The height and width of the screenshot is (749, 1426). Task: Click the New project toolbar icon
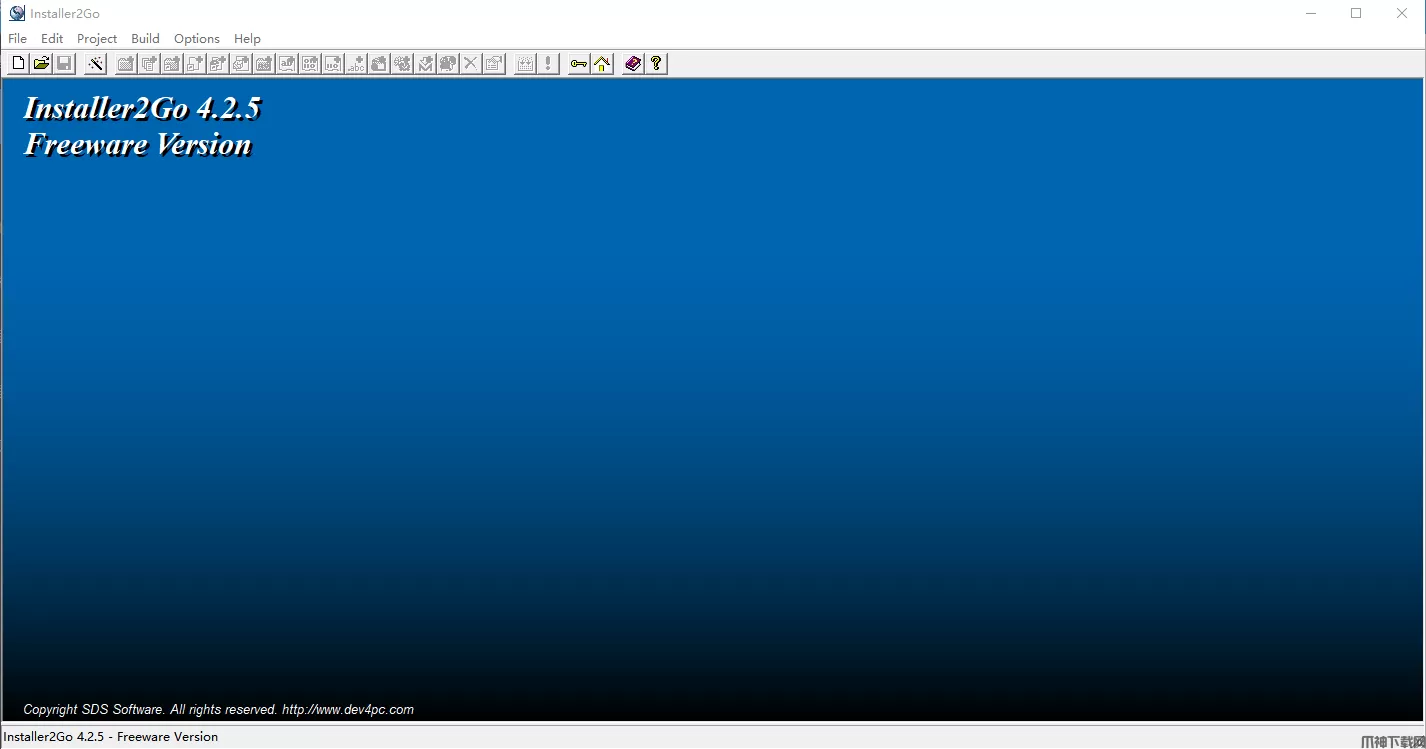tap(18, 64)
